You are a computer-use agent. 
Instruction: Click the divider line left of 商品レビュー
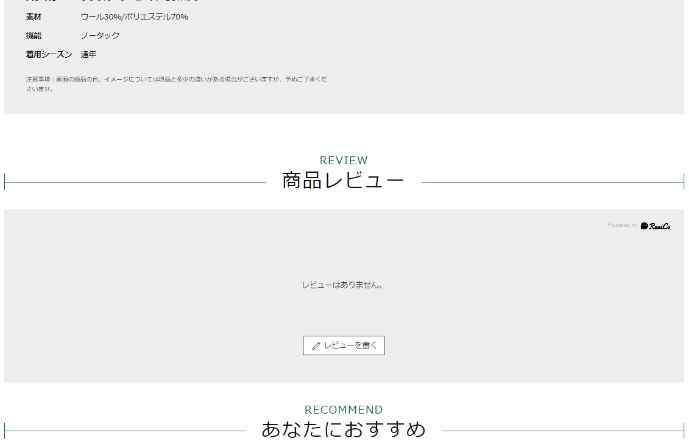click(135, 182)
